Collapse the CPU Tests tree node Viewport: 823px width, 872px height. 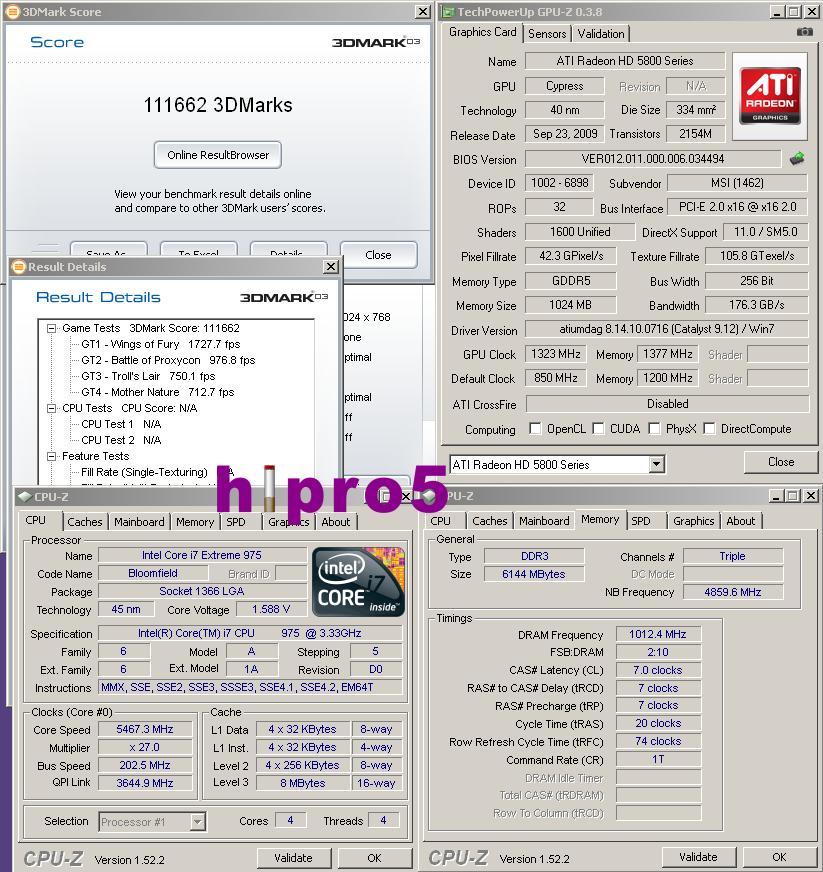click(52, 408)
